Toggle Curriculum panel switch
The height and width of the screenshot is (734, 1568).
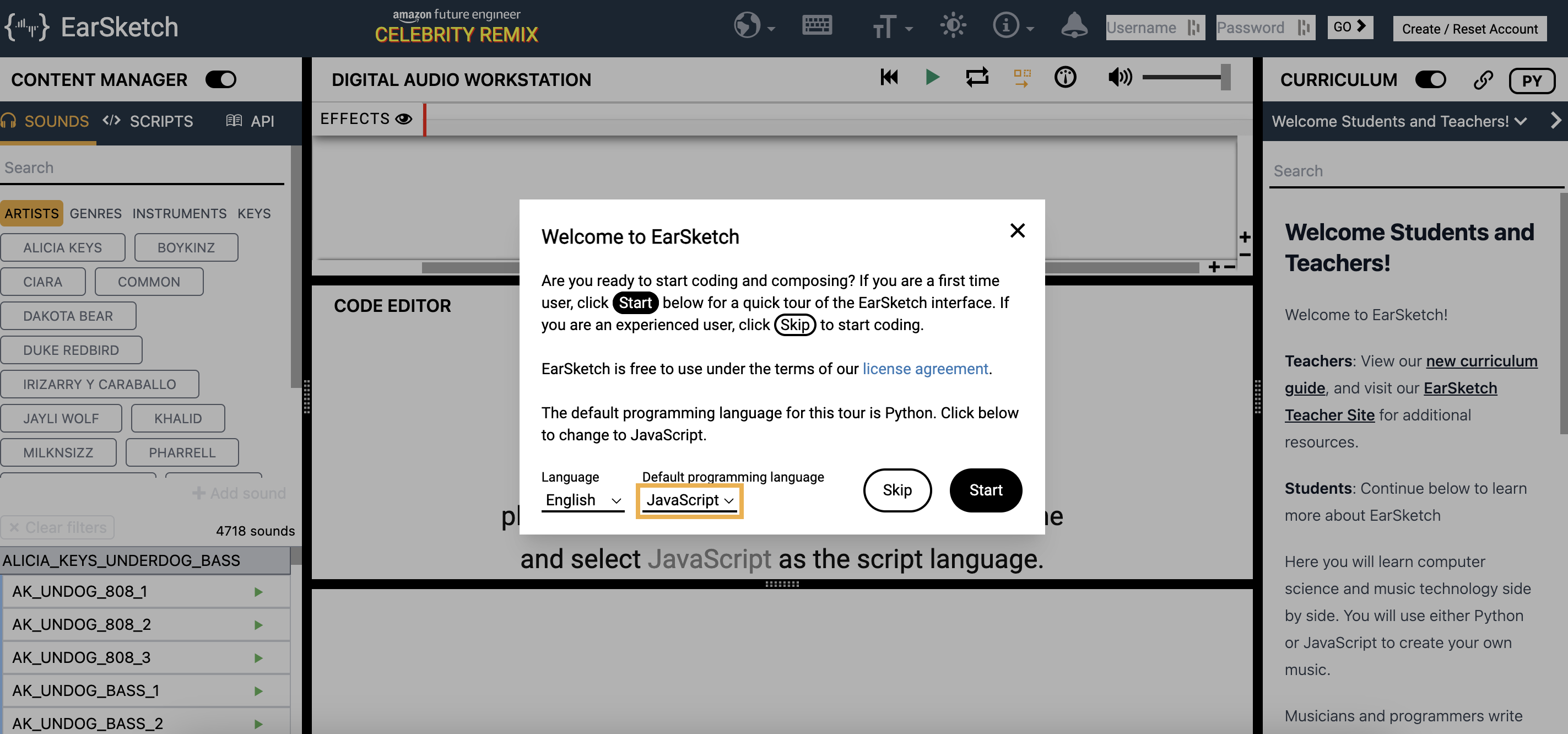(1430, 80)
